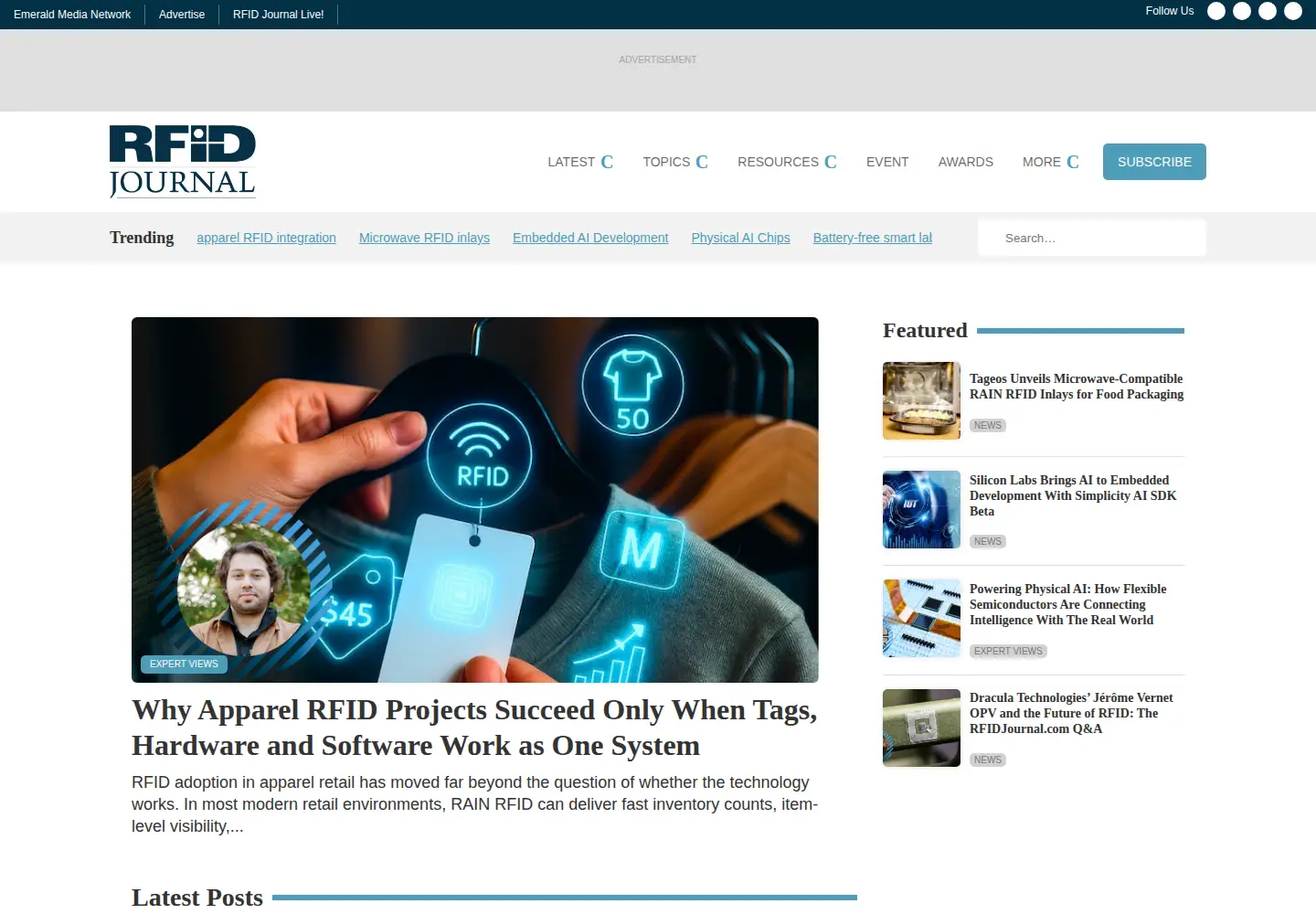
Task: Click excerpt starting 'RFID adoption in apparel retail'
Action: point(474,804)
